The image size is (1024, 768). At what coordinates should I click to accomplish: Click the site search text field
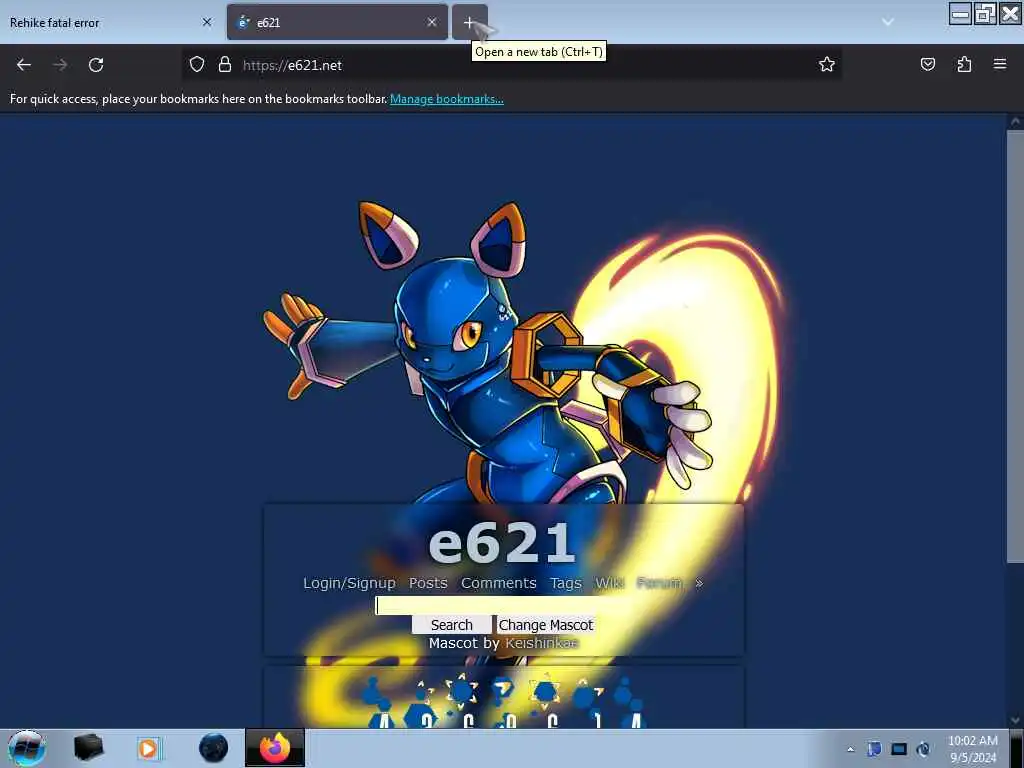pos(503,605)
